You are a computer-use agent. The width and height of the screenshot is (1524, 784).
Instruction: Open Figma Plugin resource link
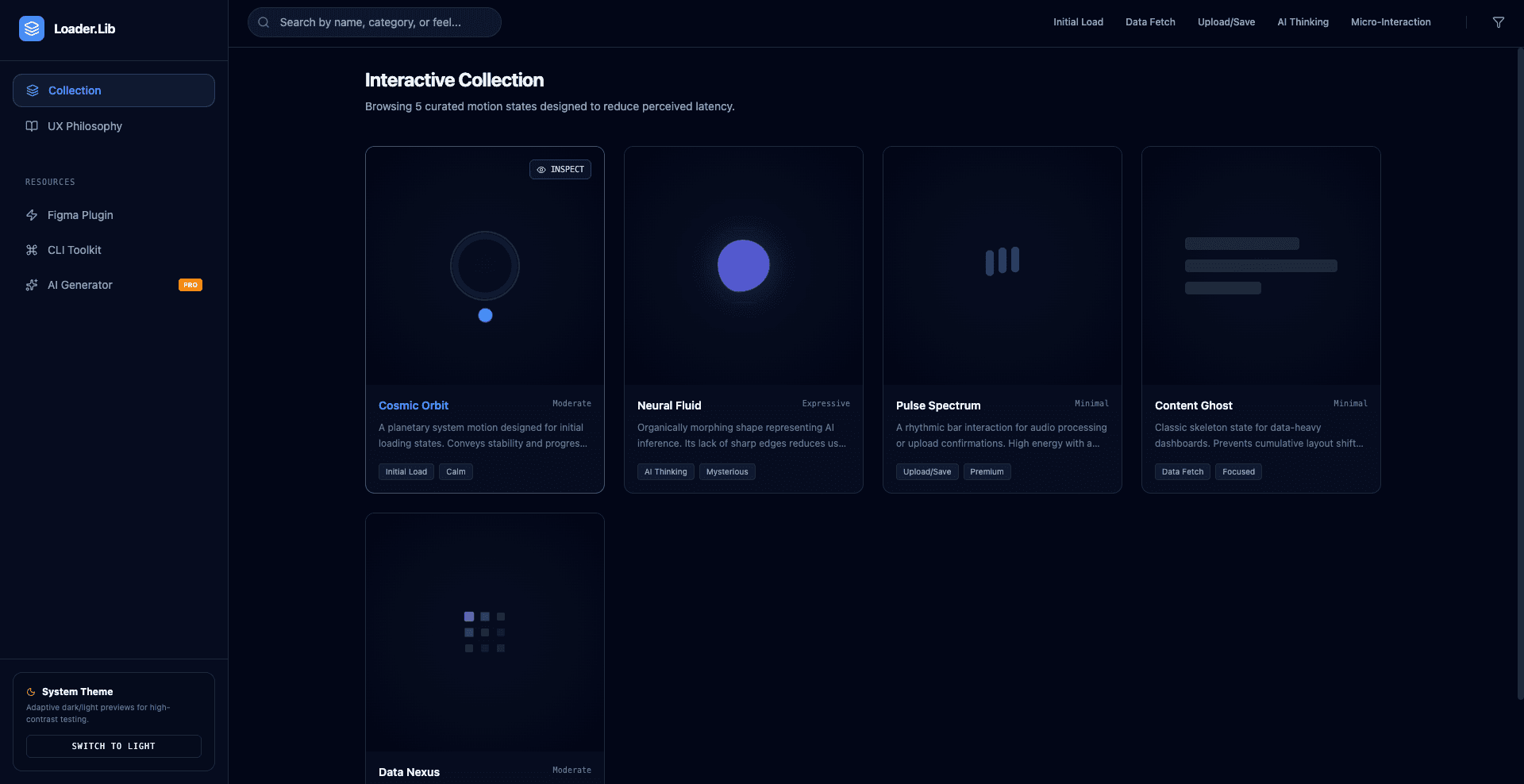point(114,215)
